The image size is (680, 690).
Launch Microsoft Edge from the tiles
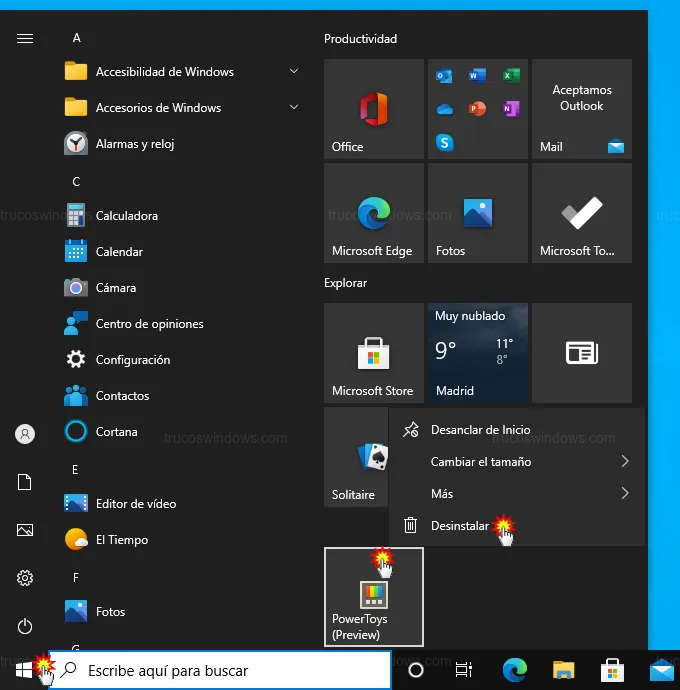coord(373,213)
